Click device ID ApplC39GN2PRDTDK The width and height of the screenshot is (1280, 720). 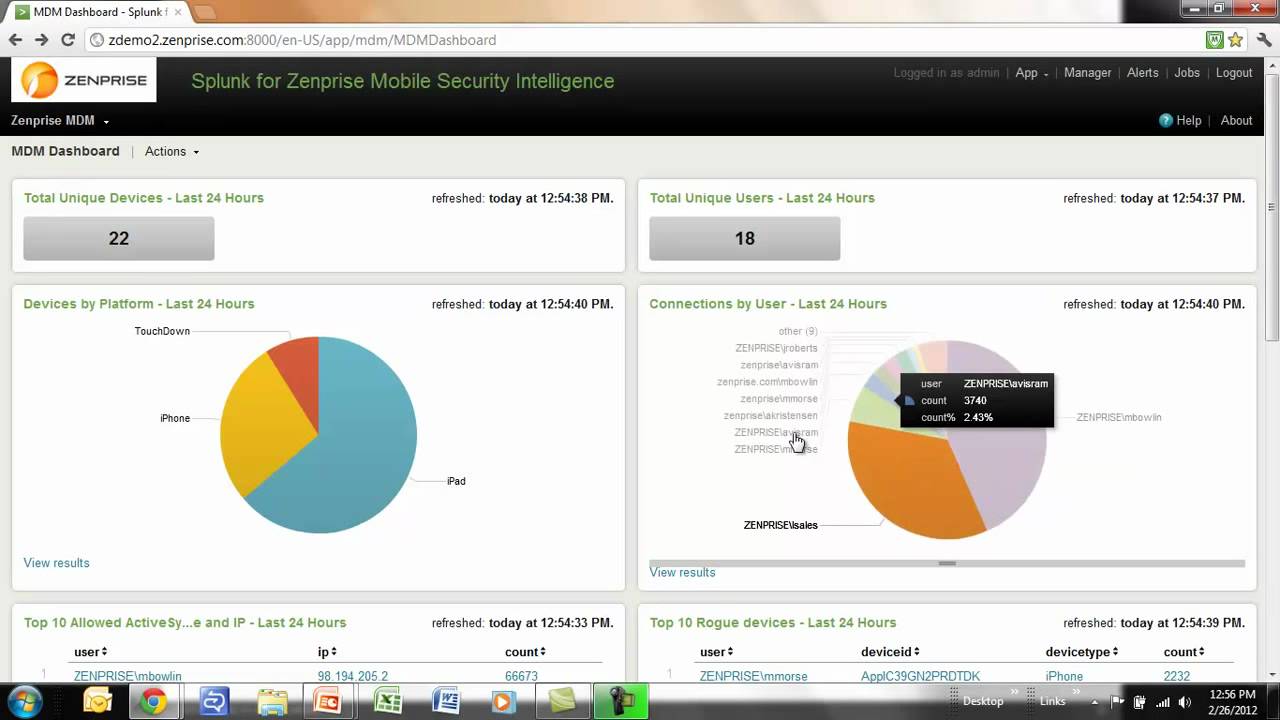pyautogui.click(x=920, y=677)
